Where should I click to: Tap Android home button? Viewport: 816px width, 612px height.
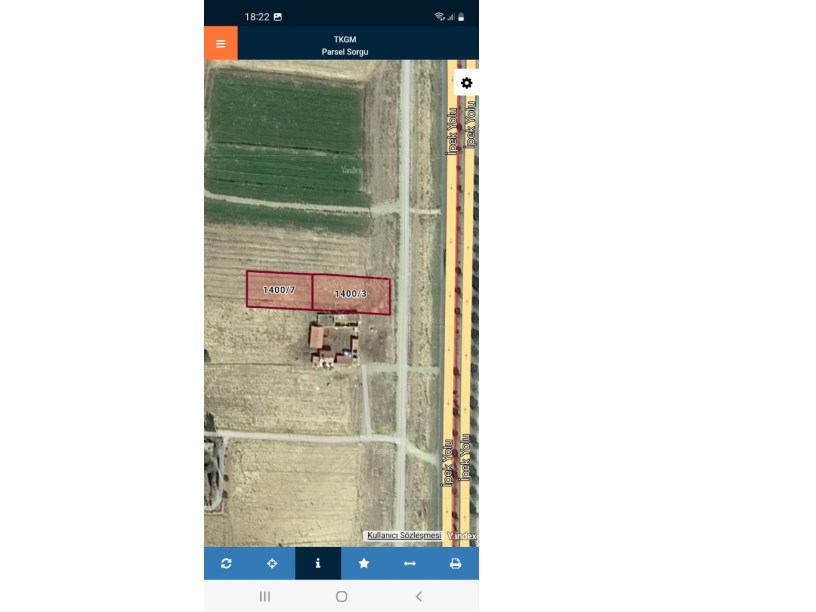click(341, 596)
